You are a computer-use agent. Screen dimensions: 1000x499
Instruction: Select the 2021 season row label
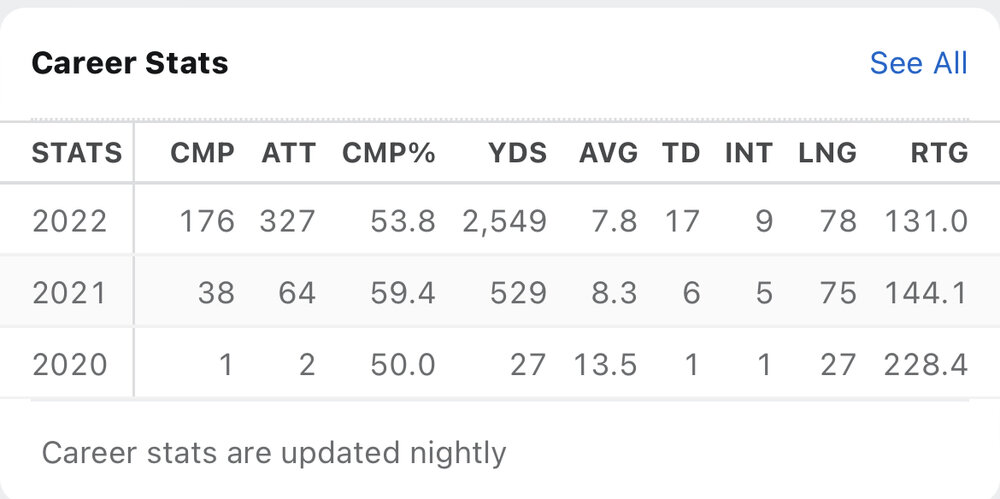click(68, 292)
